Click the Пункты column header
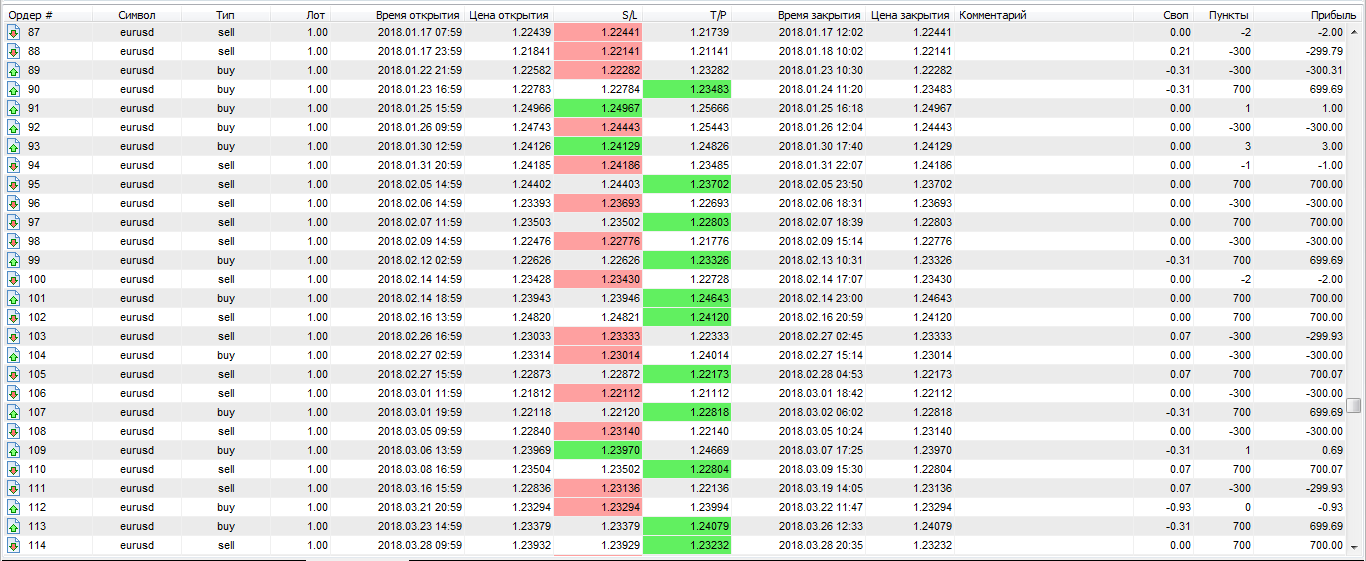The height and width of the screenshot is (561, 1366). click(x=1227, y=15)
